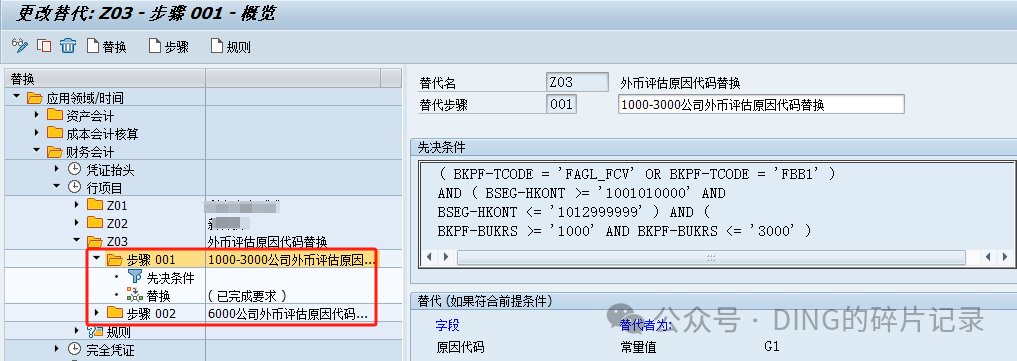Expand the Z02 substitution folder
1017x361 pixels.
(x=77, y=223)
